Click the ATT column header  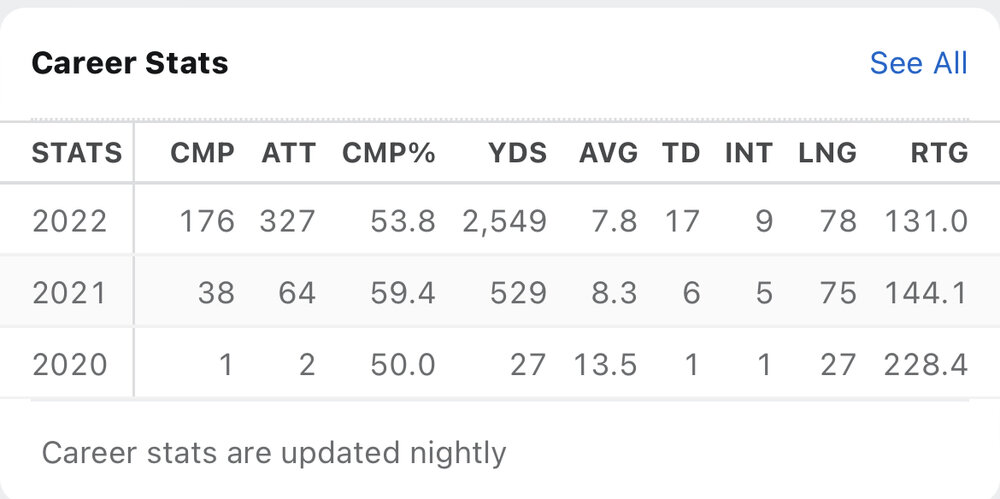pyautogui.click(x=288, y=153)
